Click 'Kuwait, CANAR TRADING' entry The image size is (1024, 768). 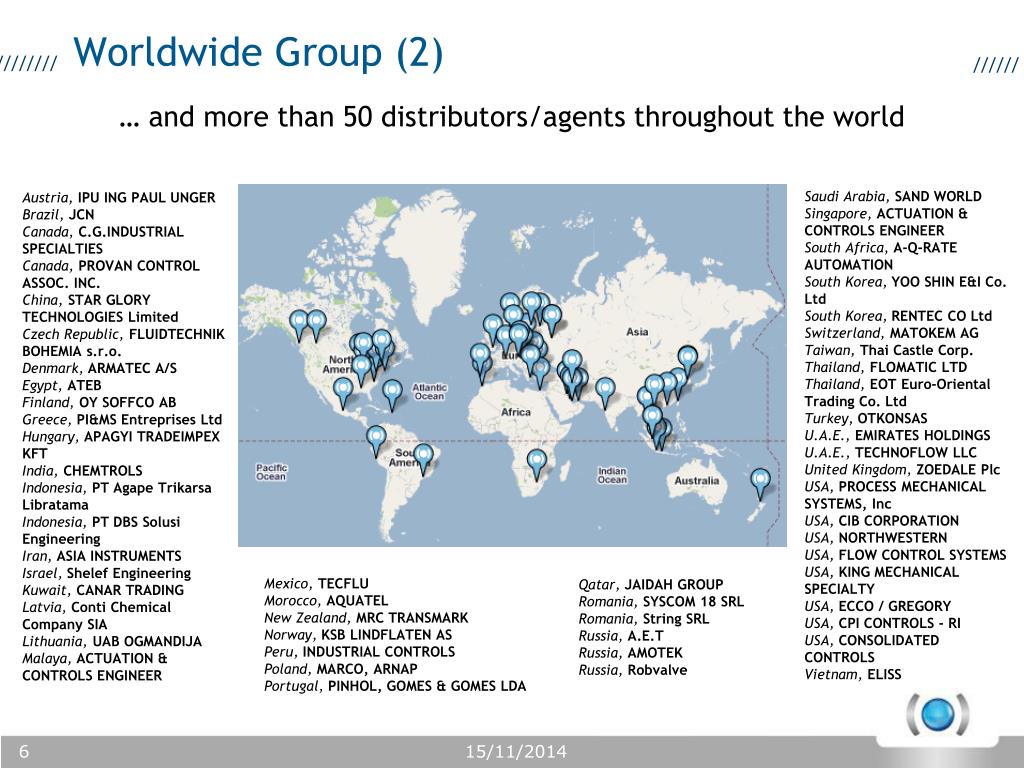(103, 590)
